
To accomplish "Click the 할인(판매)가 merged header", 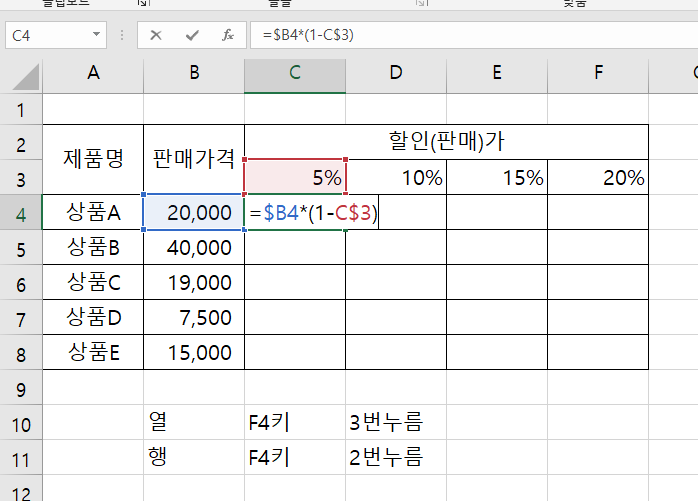I will click(x=446, y=142).
